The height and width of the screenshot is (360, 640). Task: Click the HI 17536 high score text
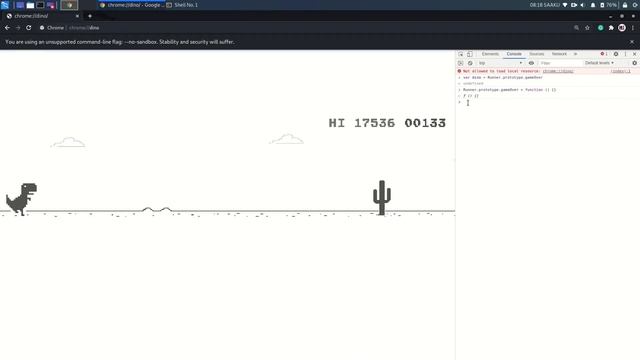coord(362,123)
